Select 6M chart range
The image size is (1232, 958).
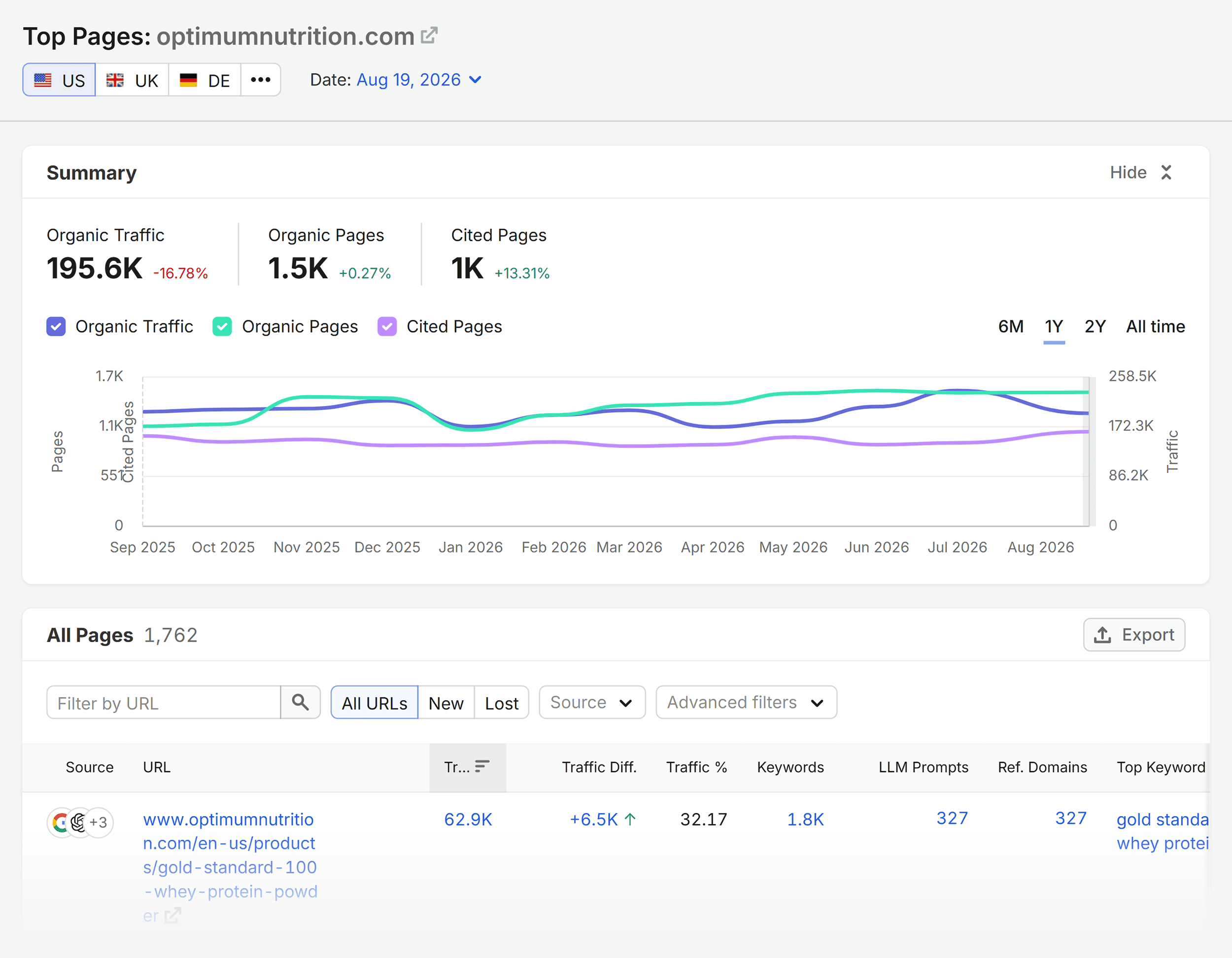coord(1011,327)
